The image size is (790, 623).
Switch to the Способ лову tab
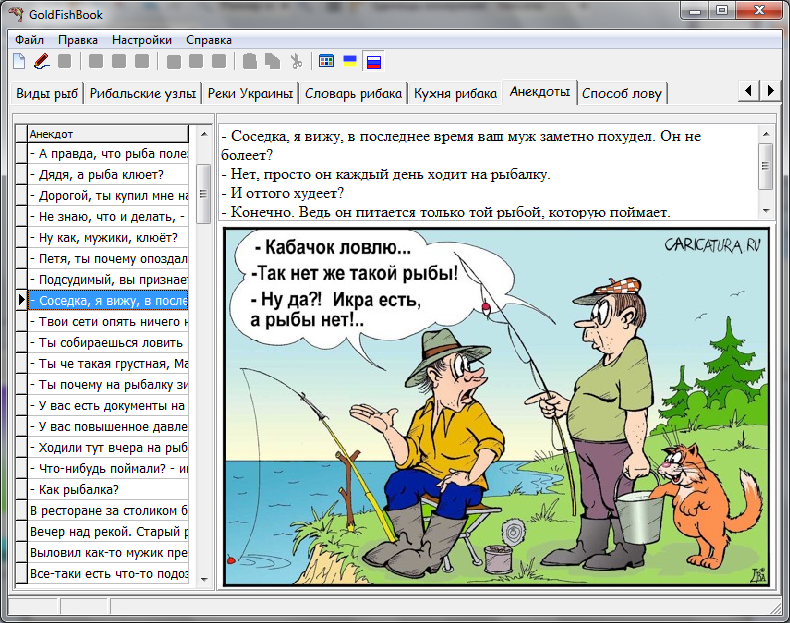622,94
